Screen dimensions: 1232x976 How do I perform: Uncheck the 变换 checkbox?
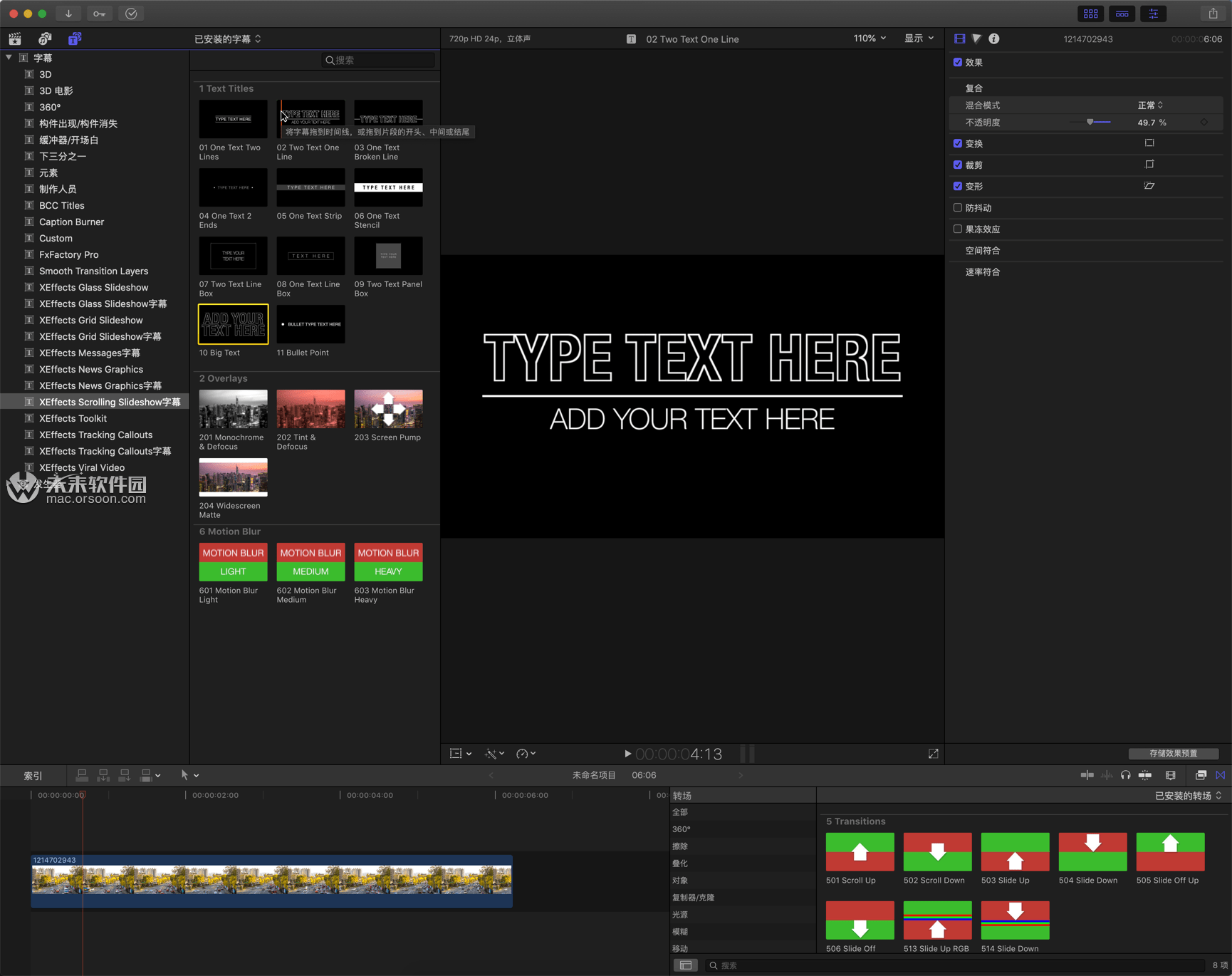pyautogui.click(x=958, y=143)
